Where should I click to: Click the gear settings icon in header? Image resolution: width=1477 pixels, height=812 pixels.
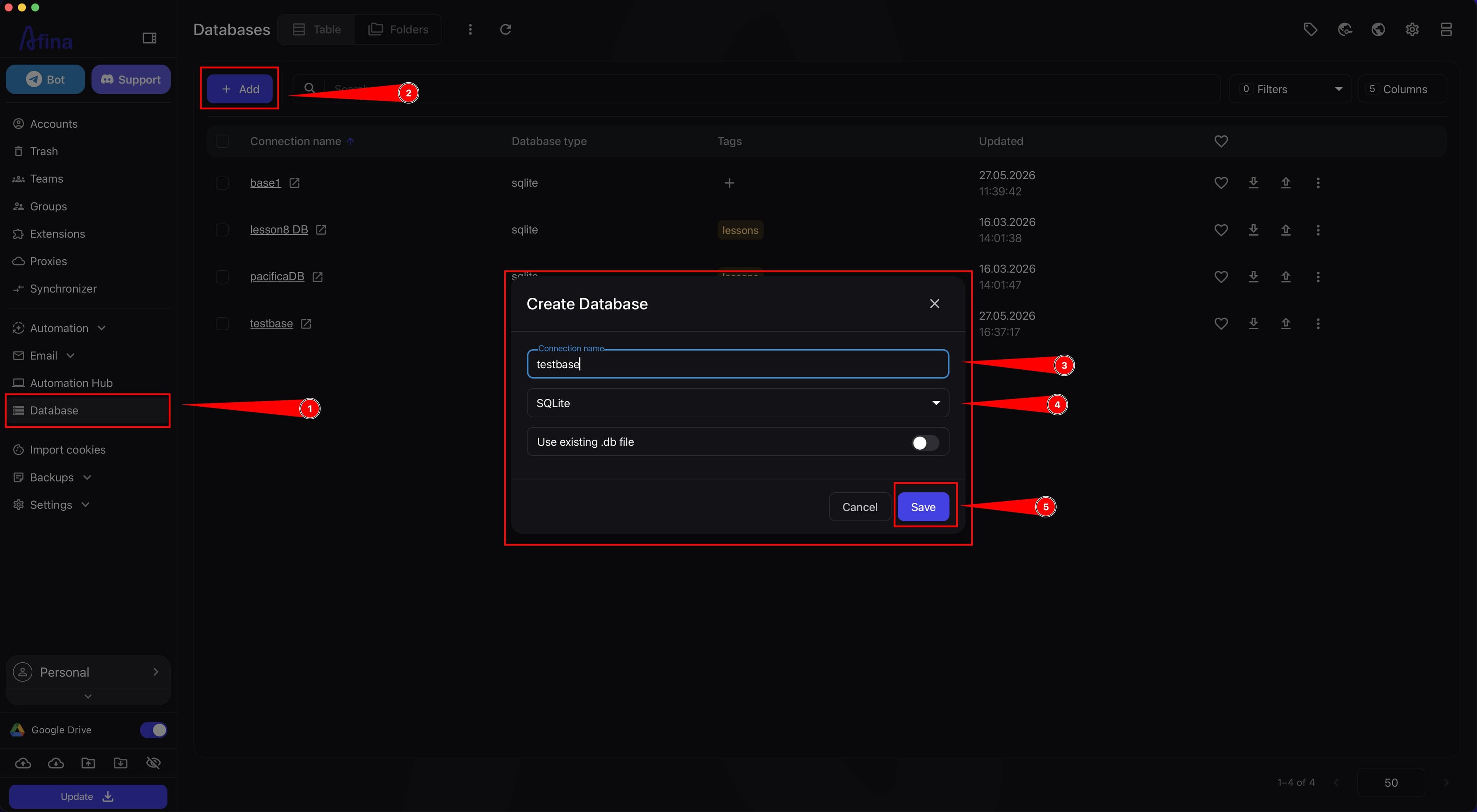tap(1412, 29)
